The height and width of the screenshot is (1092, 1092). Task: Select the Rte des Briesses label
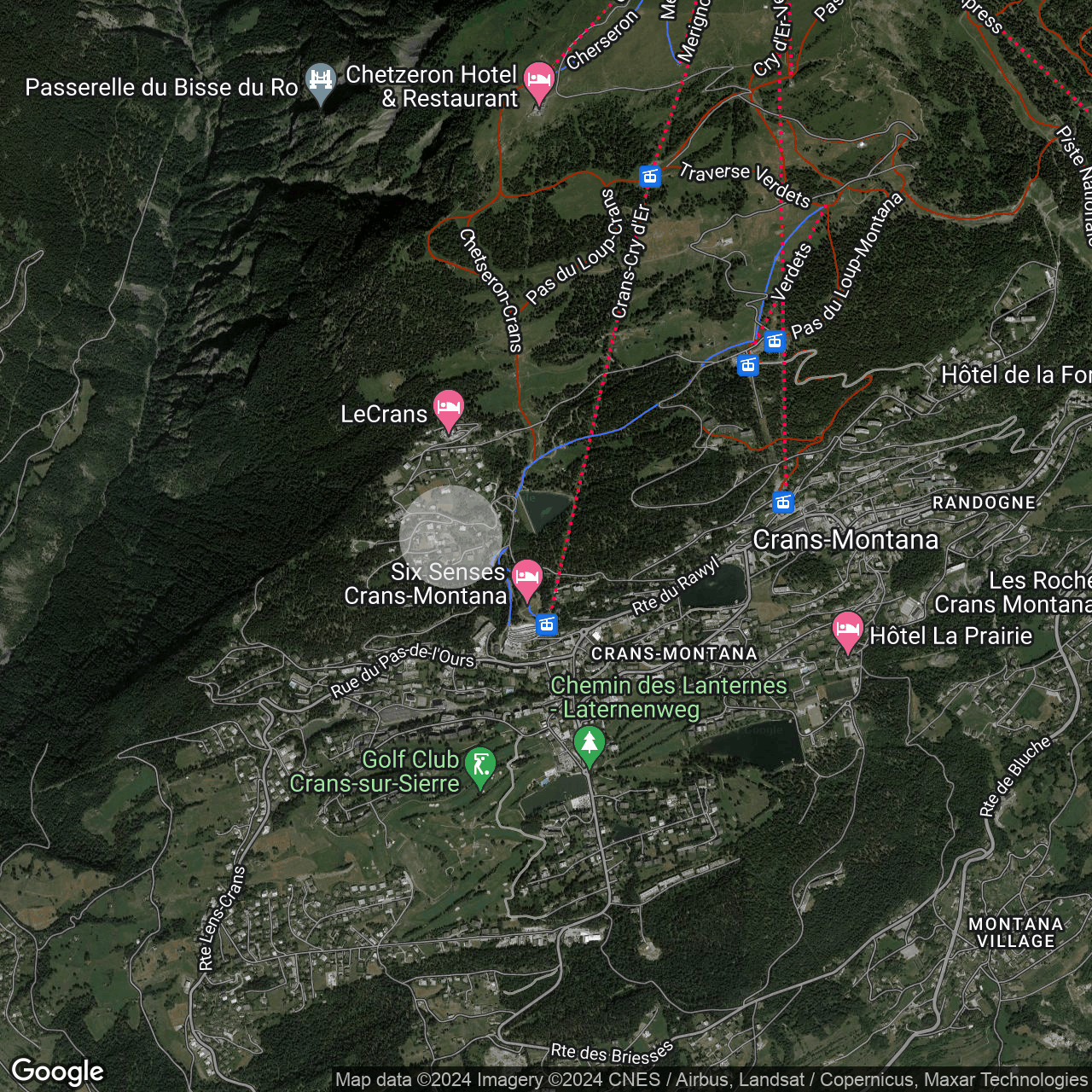point(613,1053)
